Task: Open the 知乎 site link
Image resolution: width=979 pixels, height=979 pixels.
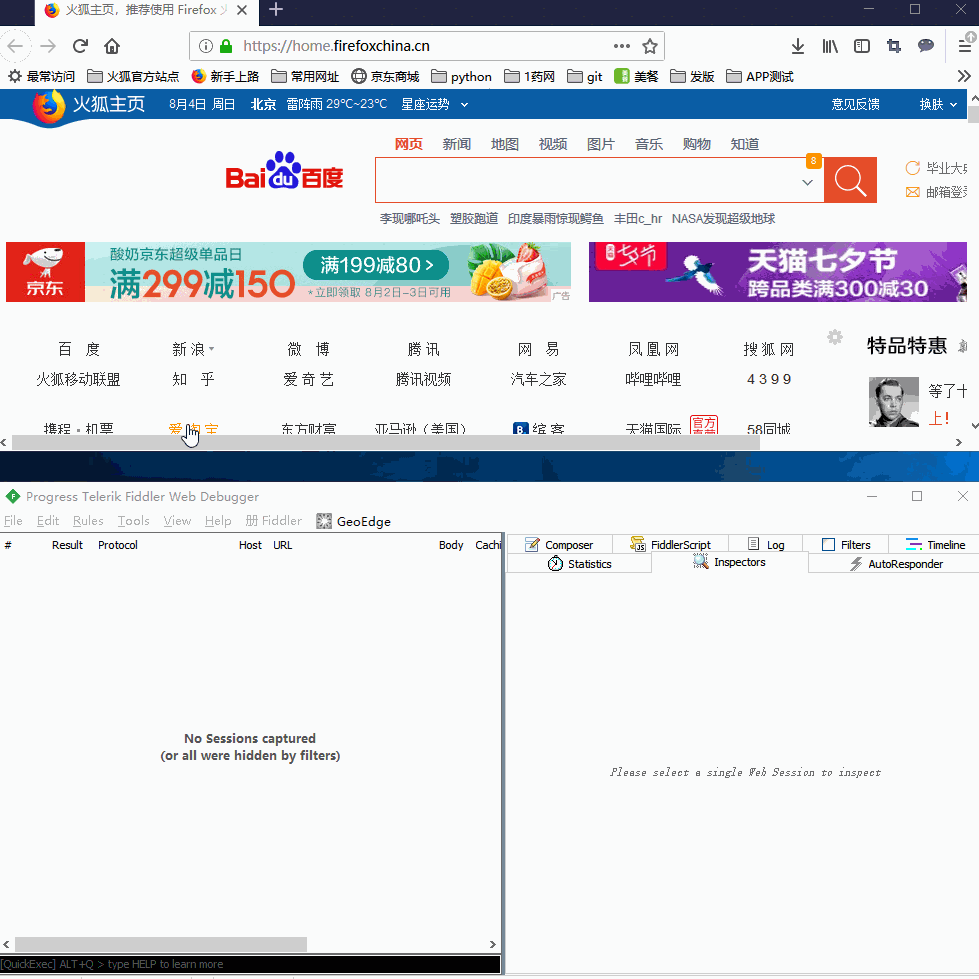Action: coord(194,379)
